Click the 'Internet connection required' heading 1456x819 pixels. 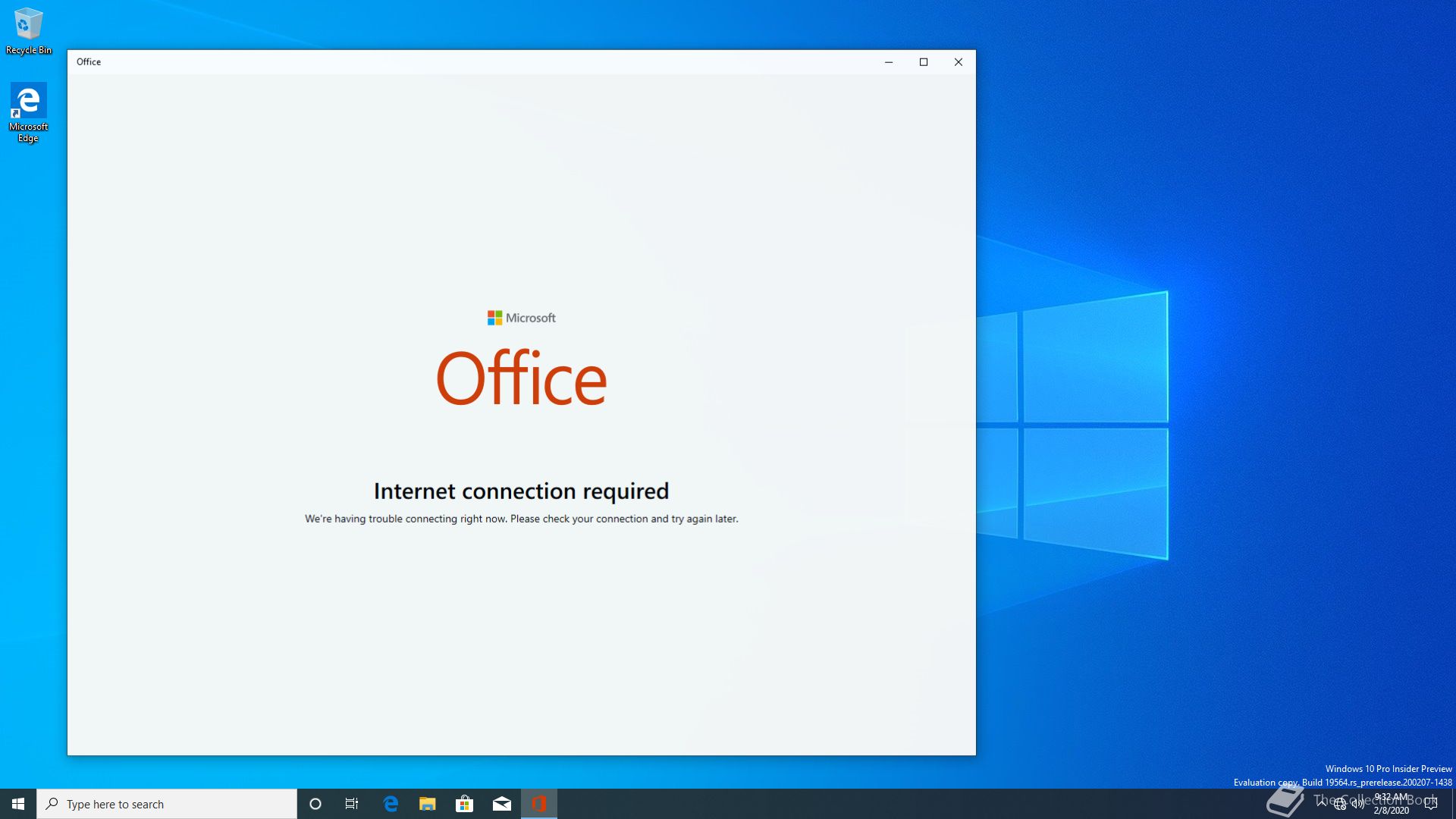(522, 491)
